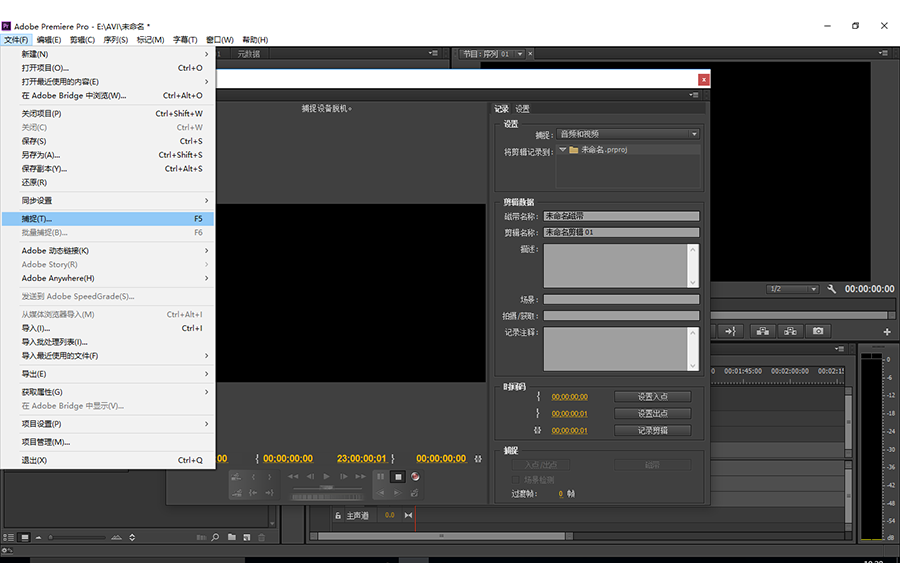The height and width of the screenshot is (563, 900).
Task: Close the sequence 01 tab in Program monitor
Action: [x=530, y=54]
